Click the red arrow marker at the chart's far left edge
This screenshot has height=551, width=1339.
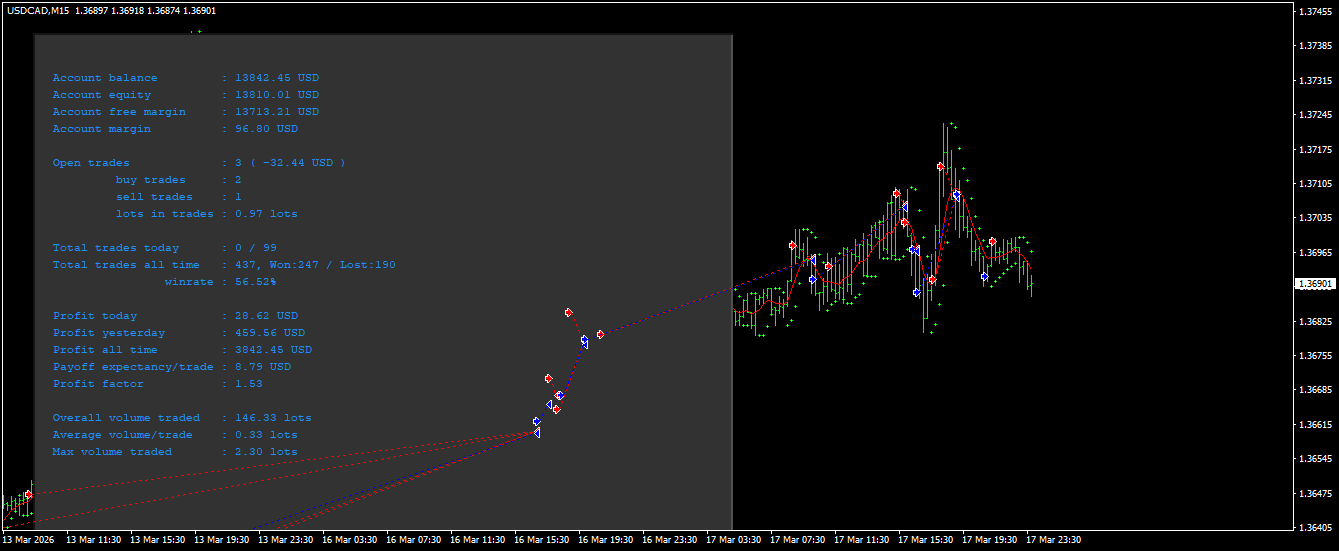[x=29, y=495]
